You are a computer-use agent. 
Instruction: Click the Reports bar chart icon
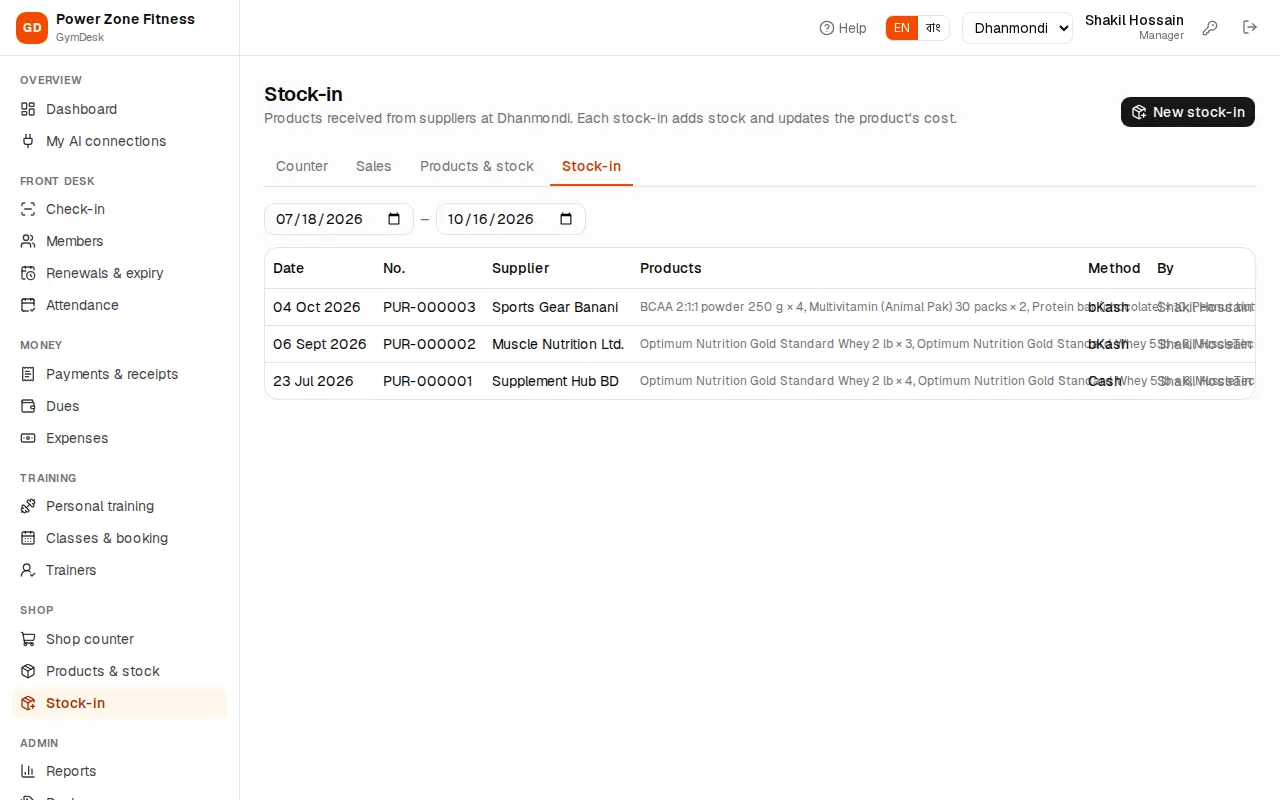click(28, 771)
